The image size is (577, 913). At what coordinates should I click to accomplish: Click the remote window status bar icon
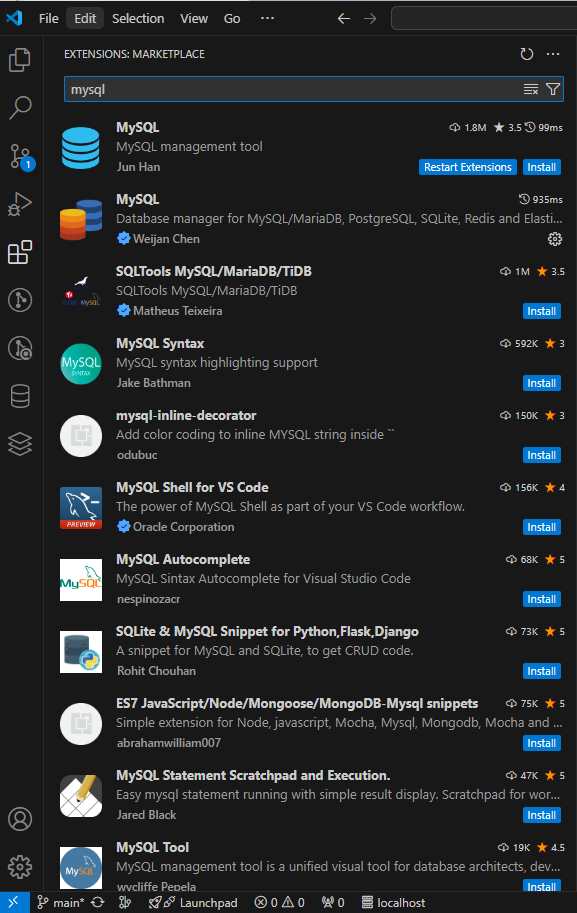coord(13,903)
